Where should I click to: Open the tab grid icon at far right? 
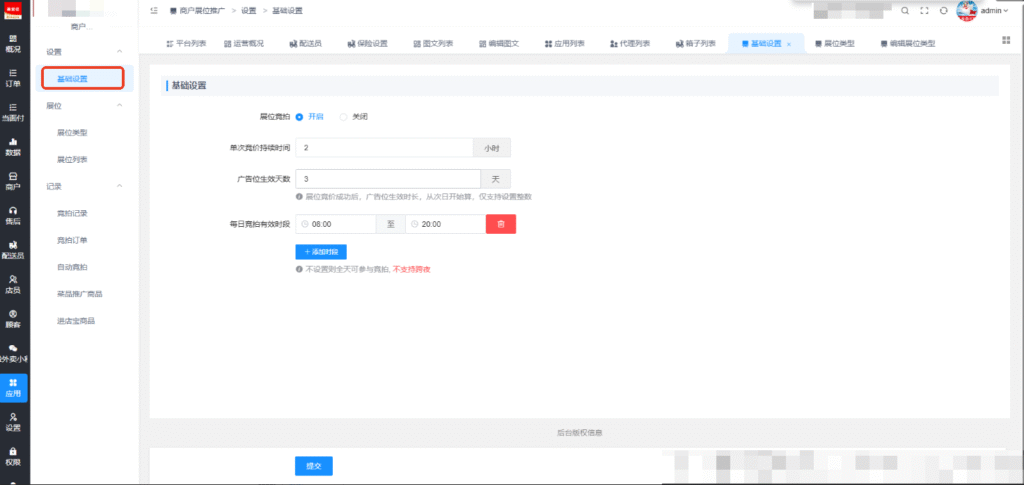[1006, 40]
